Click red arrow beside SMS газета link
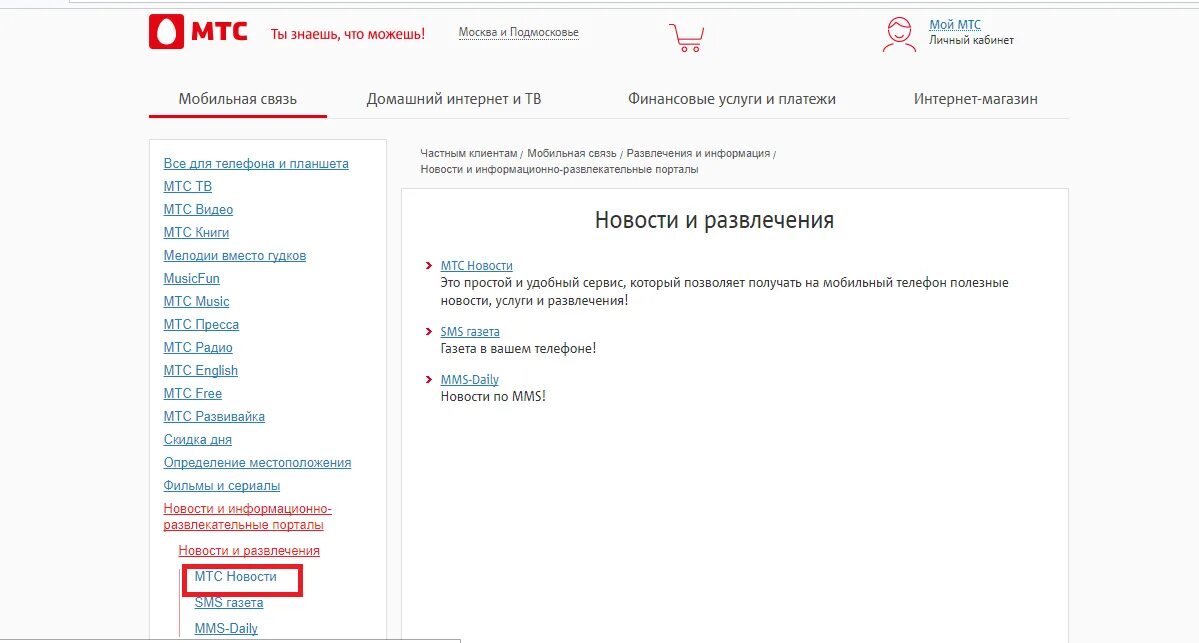 click(x=429, y=331)
